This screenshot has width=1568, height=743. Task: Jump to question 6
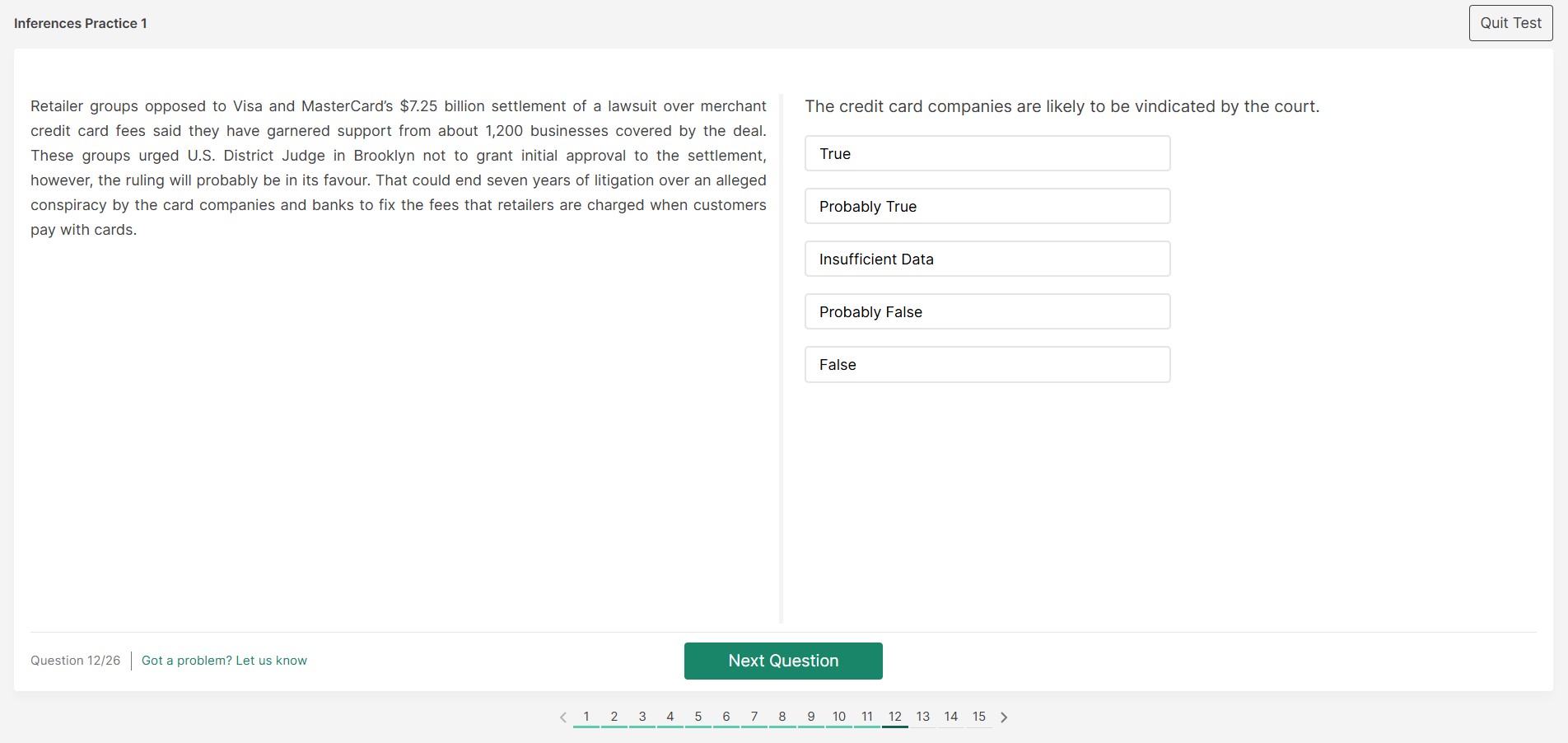tap(726, 717)
